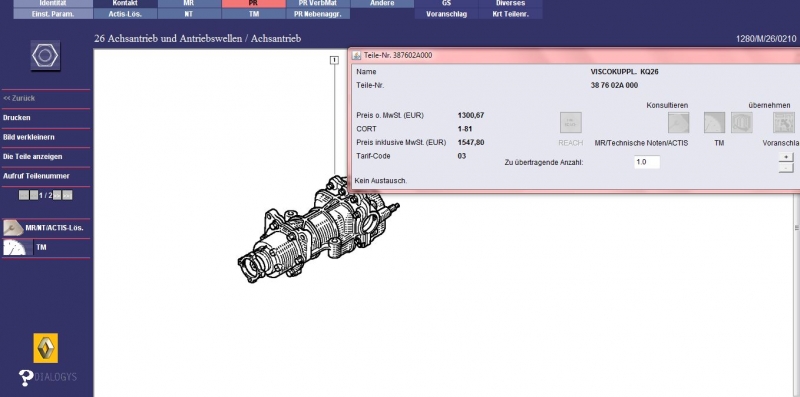Open the Actis-Lös. tab
The width and height of the screenshot is (800, 397).
tap(126, 14)
